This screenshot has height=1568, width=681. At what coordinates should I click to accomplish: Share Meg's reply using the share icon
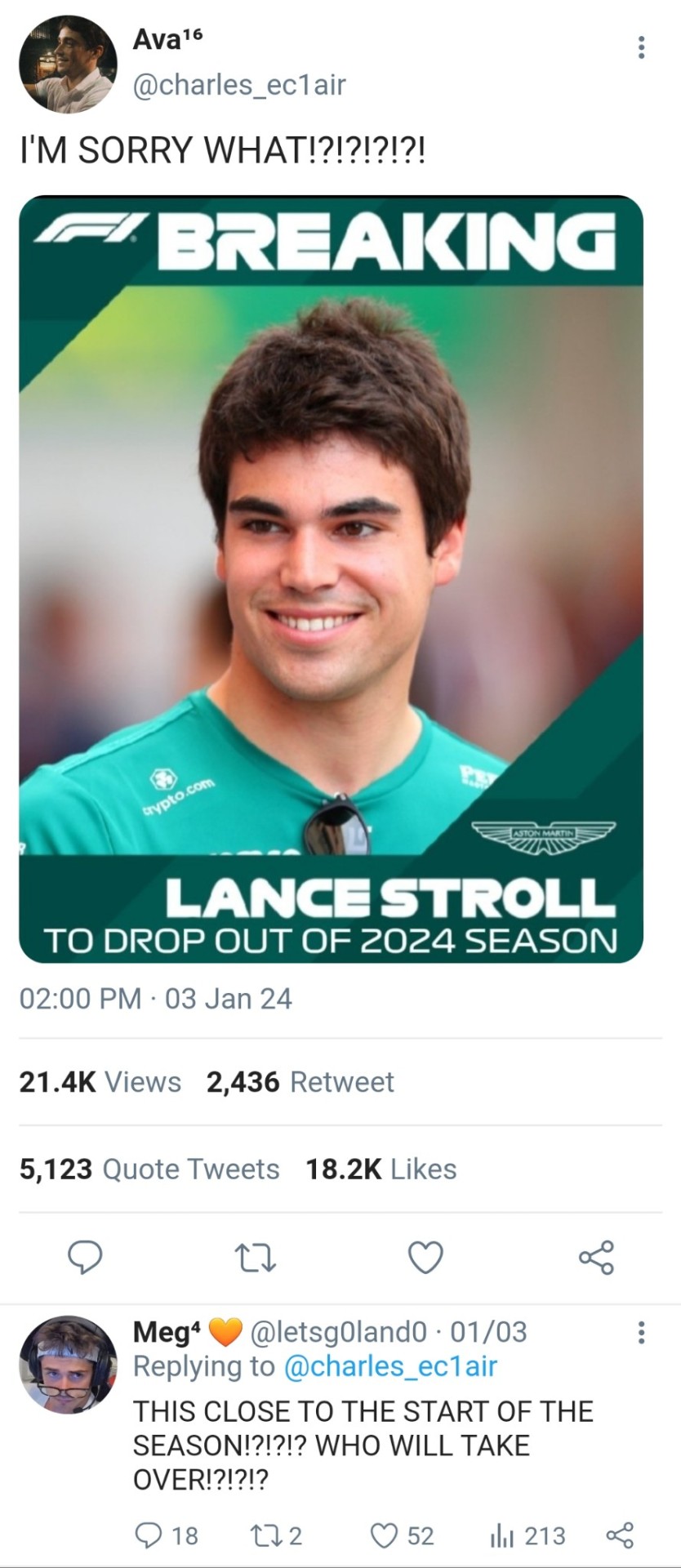[x=620, y=1535]
